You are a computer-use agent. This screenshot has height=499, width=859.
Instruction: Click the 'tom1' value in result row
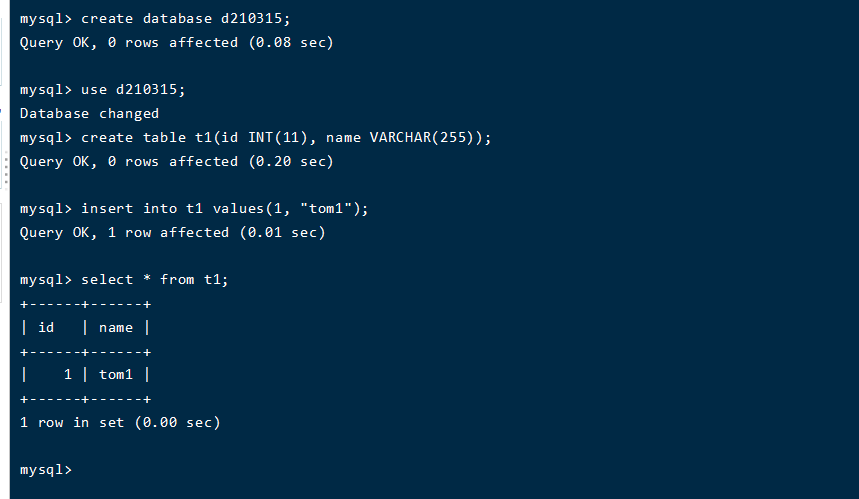click(115, 374)
